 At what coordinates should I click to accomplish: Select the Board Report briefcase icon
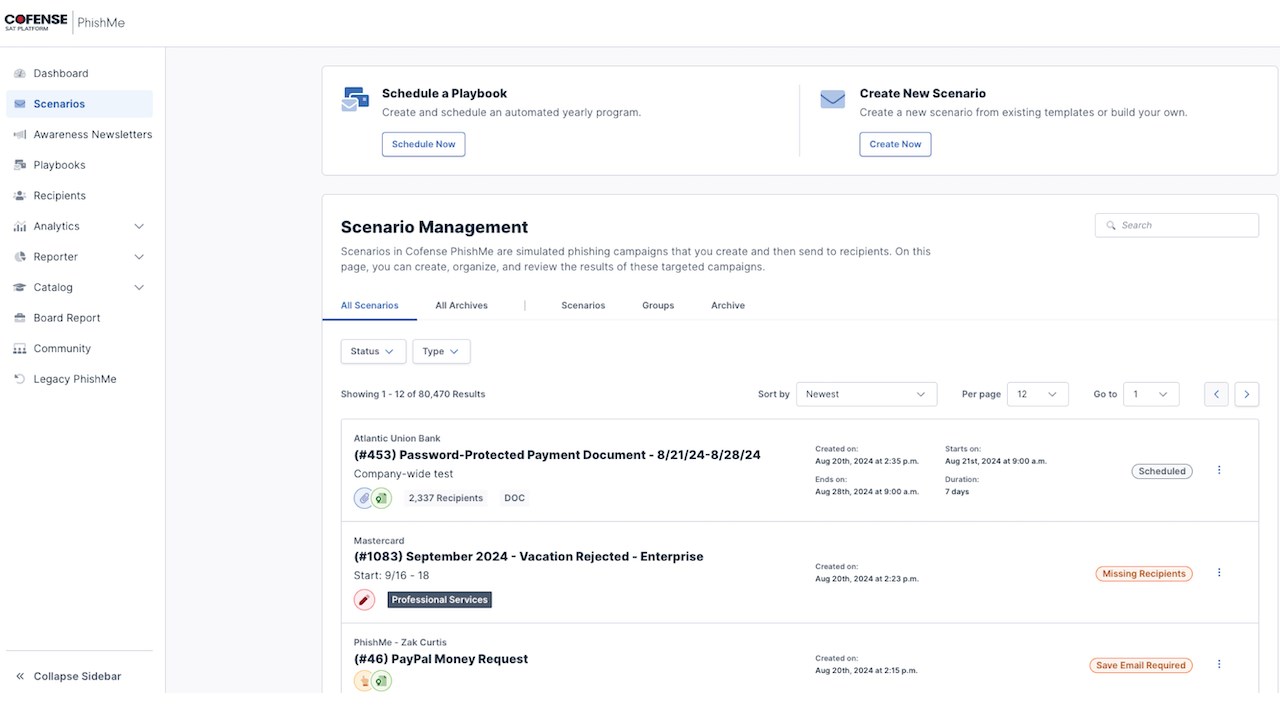pos(20,318)
